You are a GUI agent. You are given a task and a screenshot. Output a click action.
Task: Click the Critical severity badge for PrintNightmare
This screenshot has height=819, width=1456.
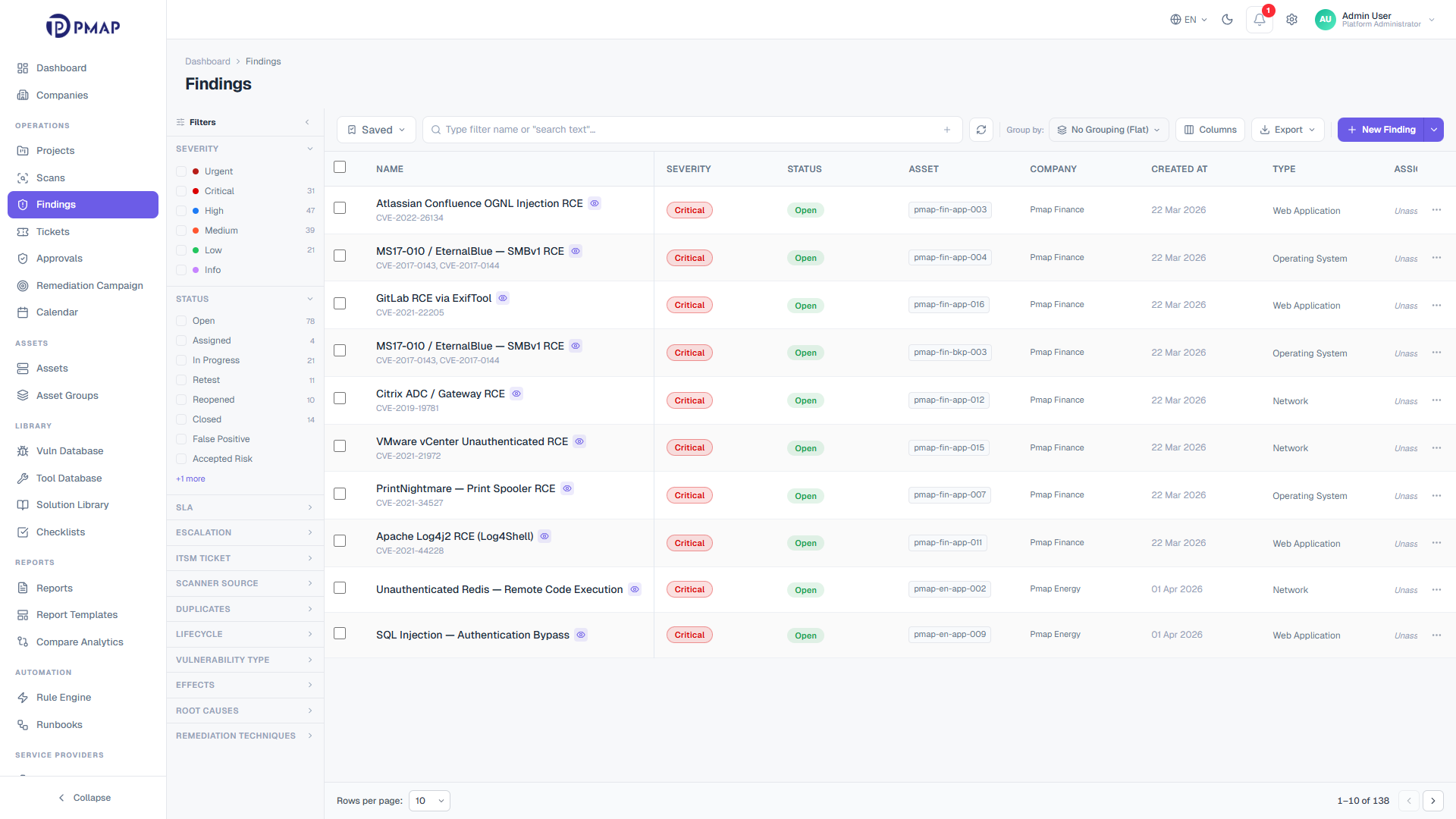point(689,495)
